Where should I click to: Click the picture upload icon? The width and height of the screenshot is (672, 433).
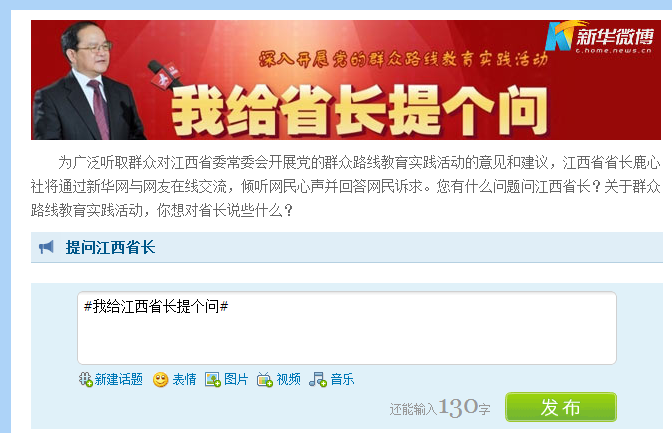213,379
